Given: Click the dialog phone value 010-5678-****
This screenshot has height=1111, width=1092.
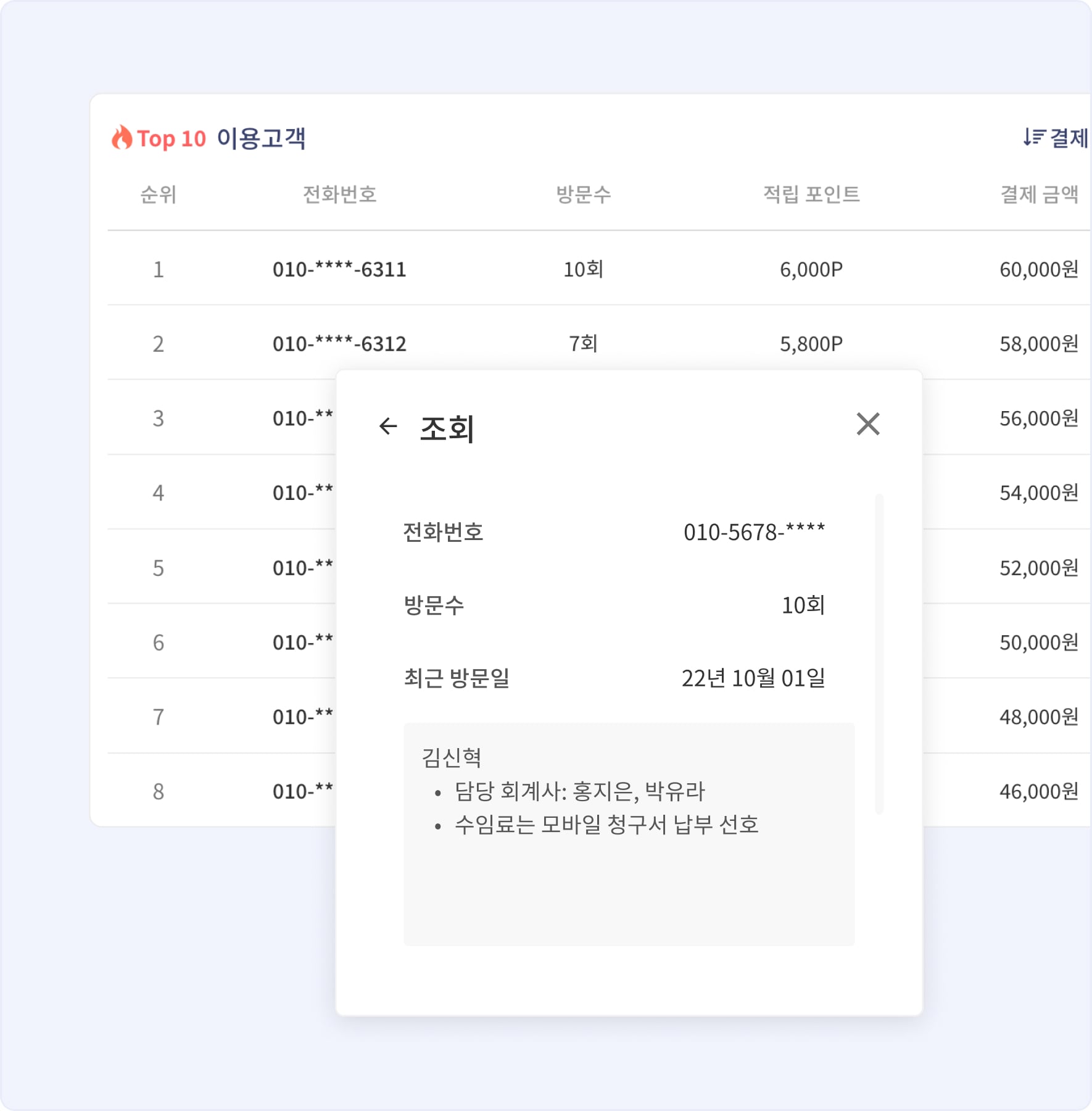Looking at the screenshot, I should 754,532.
